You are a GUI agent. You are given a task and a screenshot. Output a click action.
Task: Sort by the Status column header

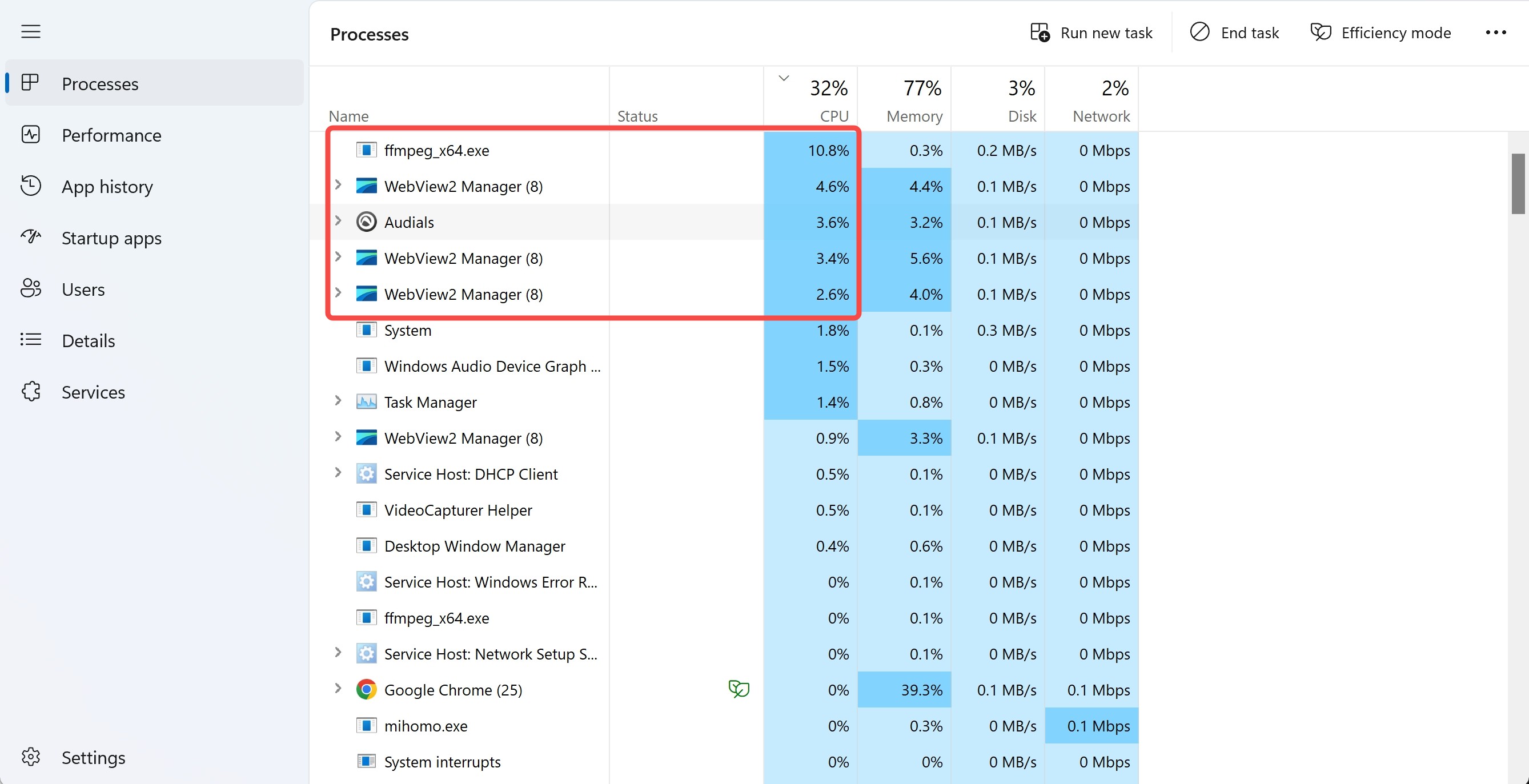686,99
